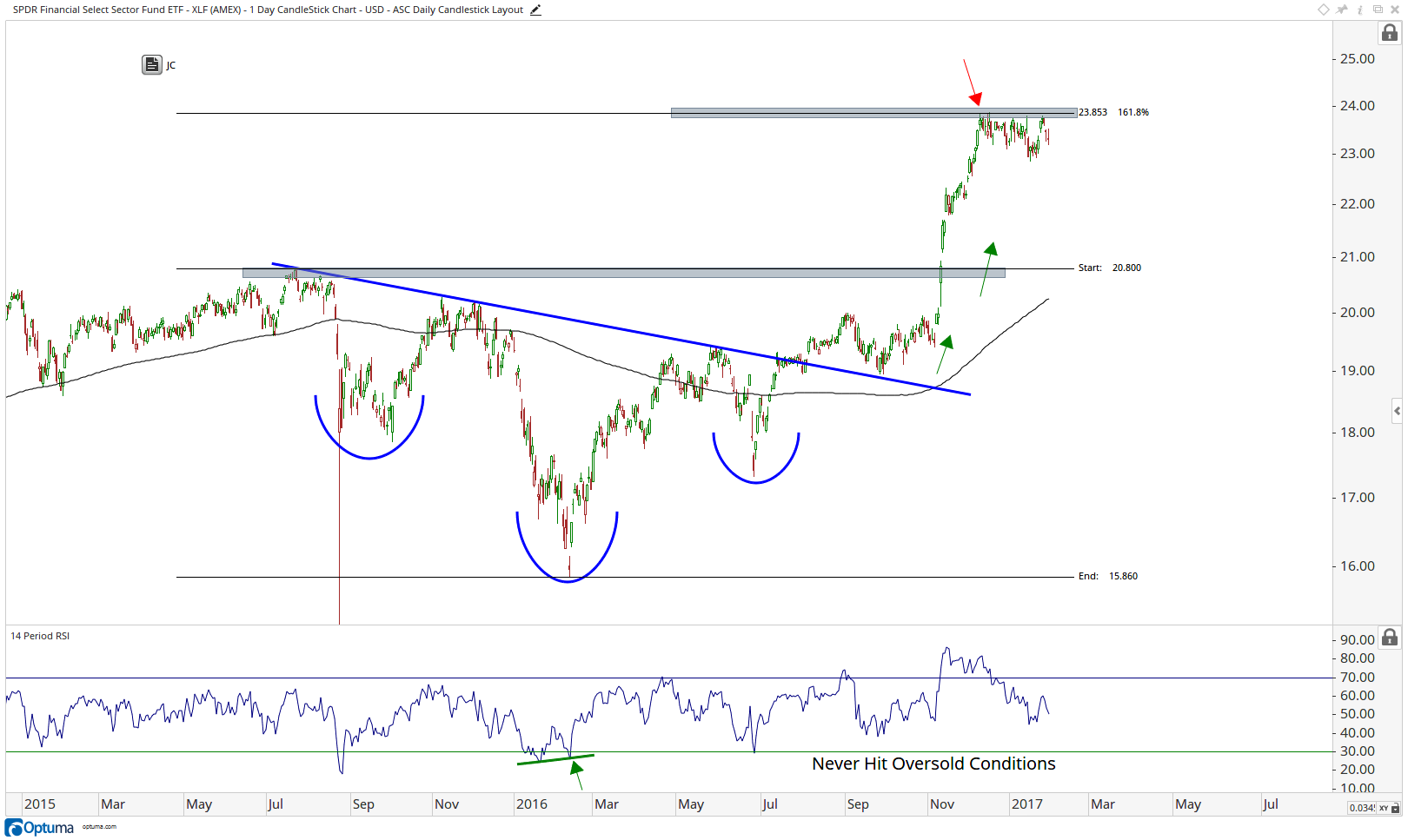Image resolution: width=1408 pixels, height=840 pixels.
Task: Click the '23.853 161.8%' Fibonacci extension label
Action: (x=1114, y=112)
